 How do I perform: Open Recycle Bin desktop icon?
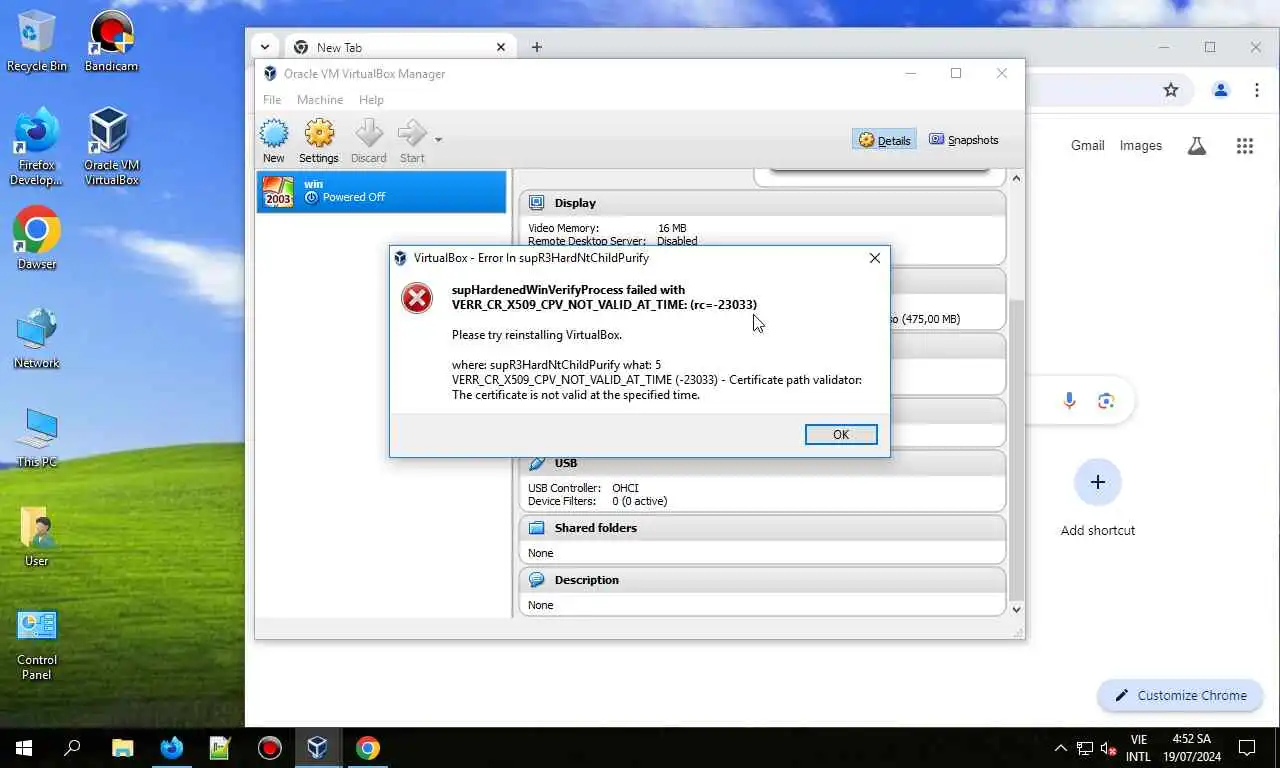[37, 41]
